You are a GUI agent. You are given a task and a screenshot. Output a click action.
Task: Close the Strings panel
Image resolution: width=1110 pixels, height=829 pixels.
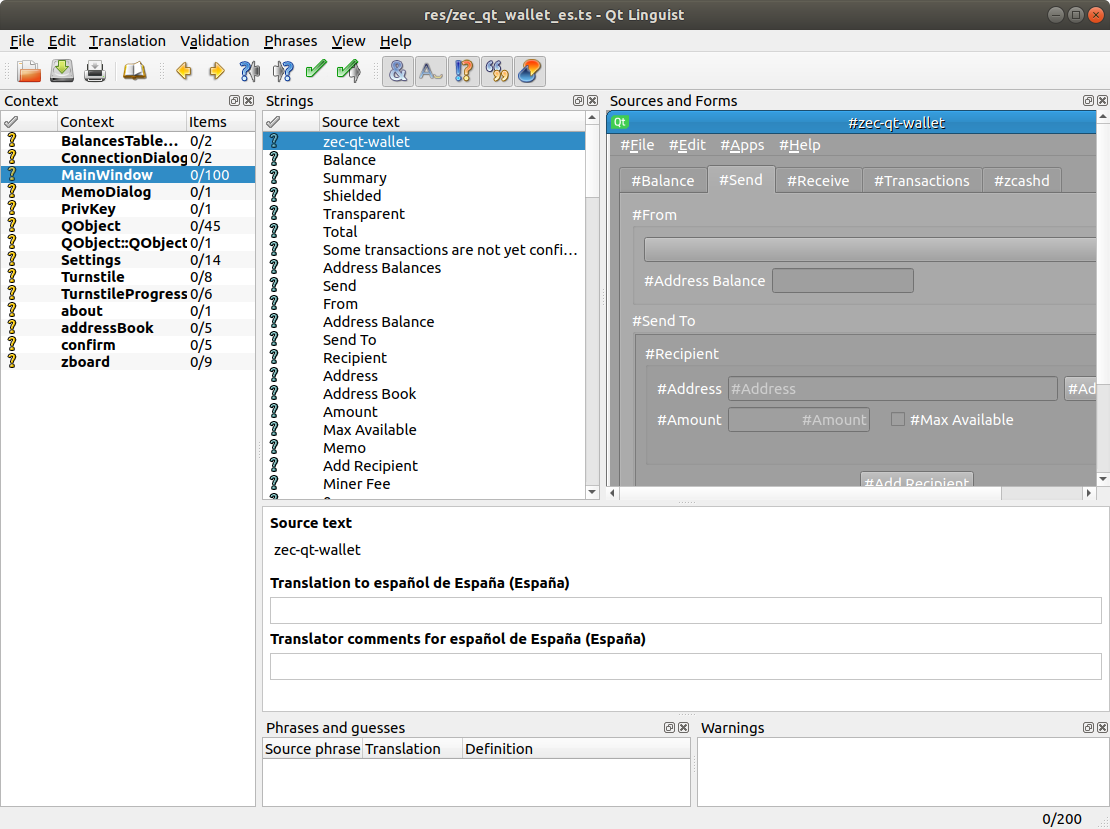click(x=593, y=101)
